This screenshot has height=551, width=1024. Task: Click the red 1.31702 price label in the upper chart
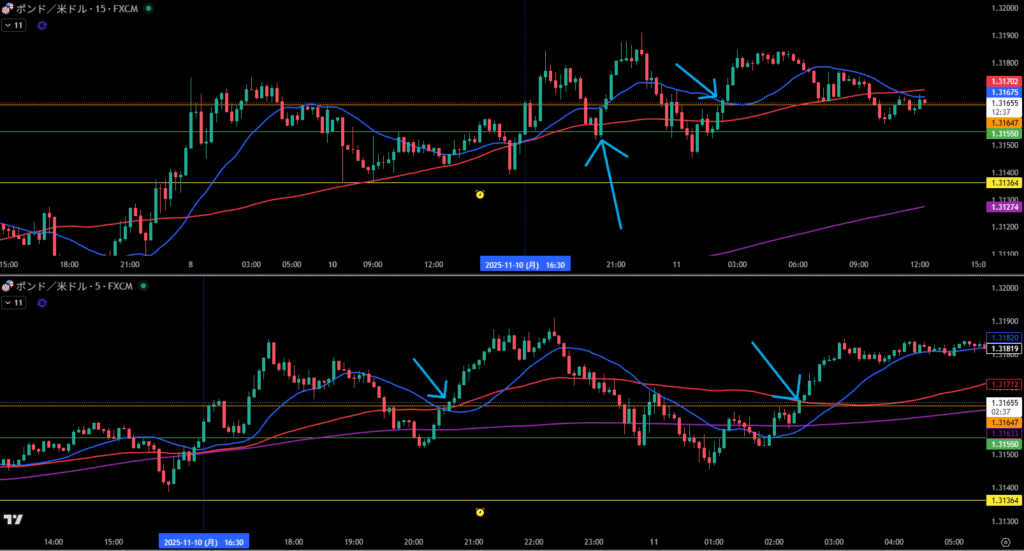pyautogui.click(x=1002, y=80)
